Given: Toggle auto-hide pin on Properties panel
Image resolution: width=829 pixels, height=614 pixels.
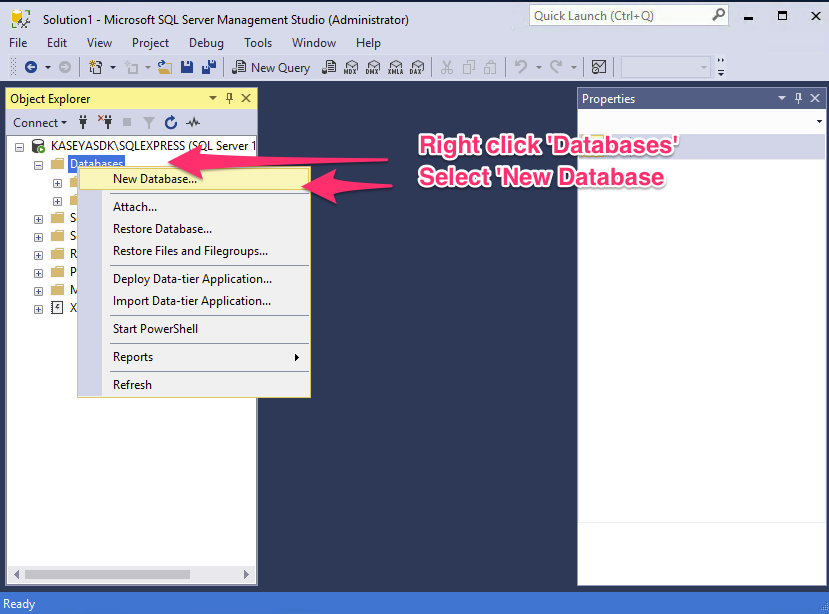Looking at the screenshot, I should pyautogui.click(x=798, y=98).
